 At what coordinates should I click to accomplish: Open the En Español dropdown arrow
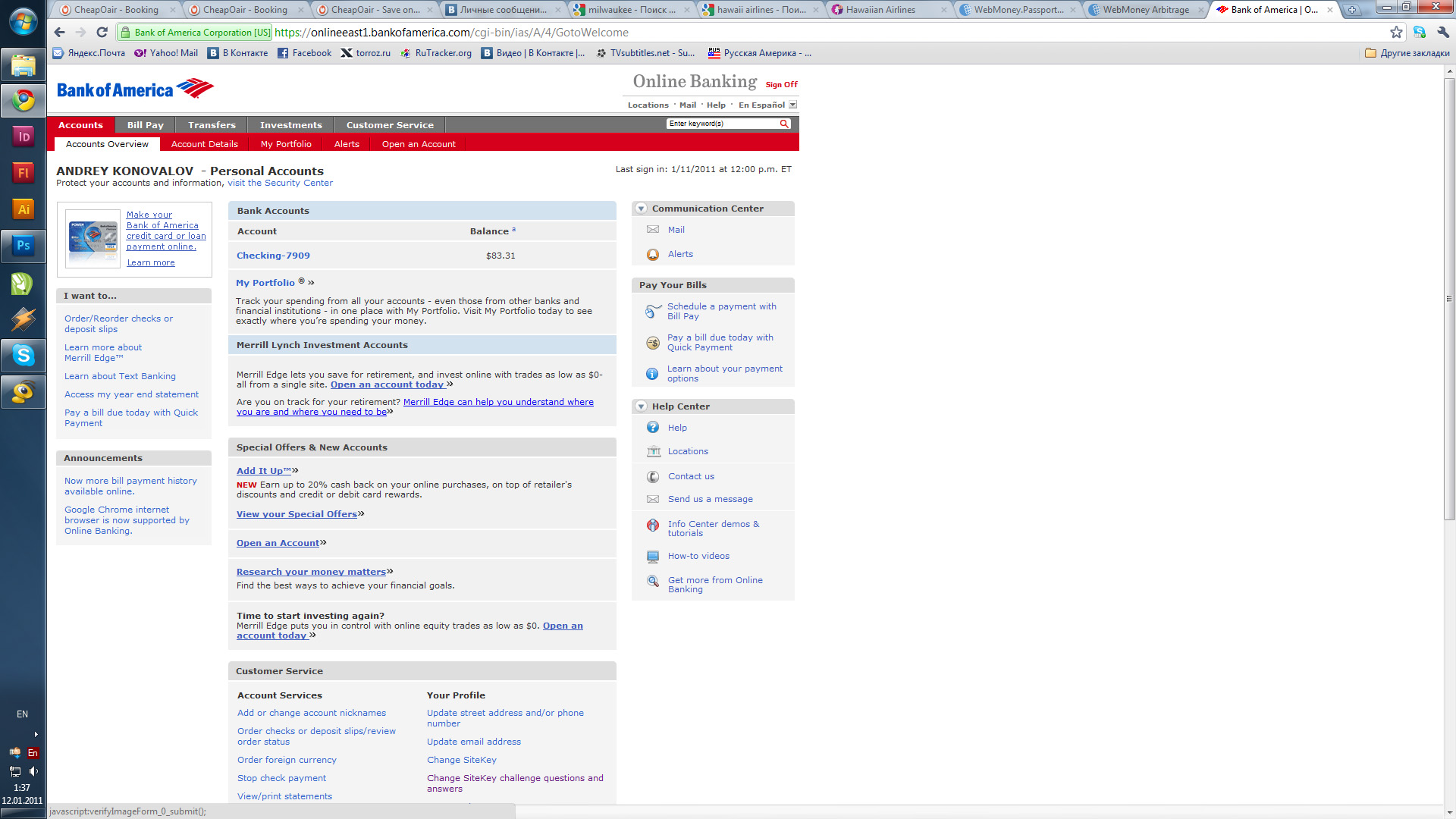(x=793, y=105)
